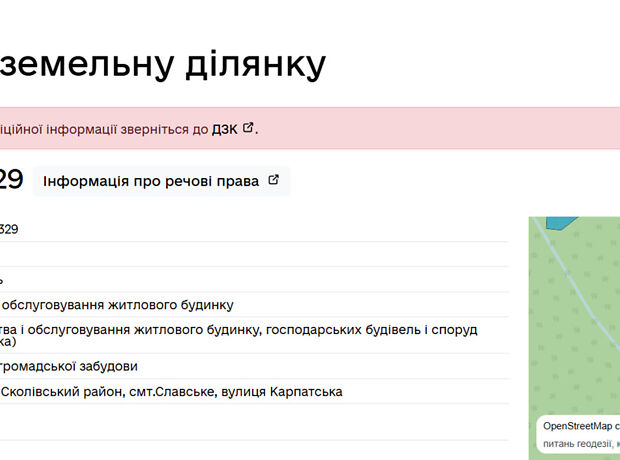
Task: Open the external-link icon beside ДЗК
Action: tap(248, 128)
